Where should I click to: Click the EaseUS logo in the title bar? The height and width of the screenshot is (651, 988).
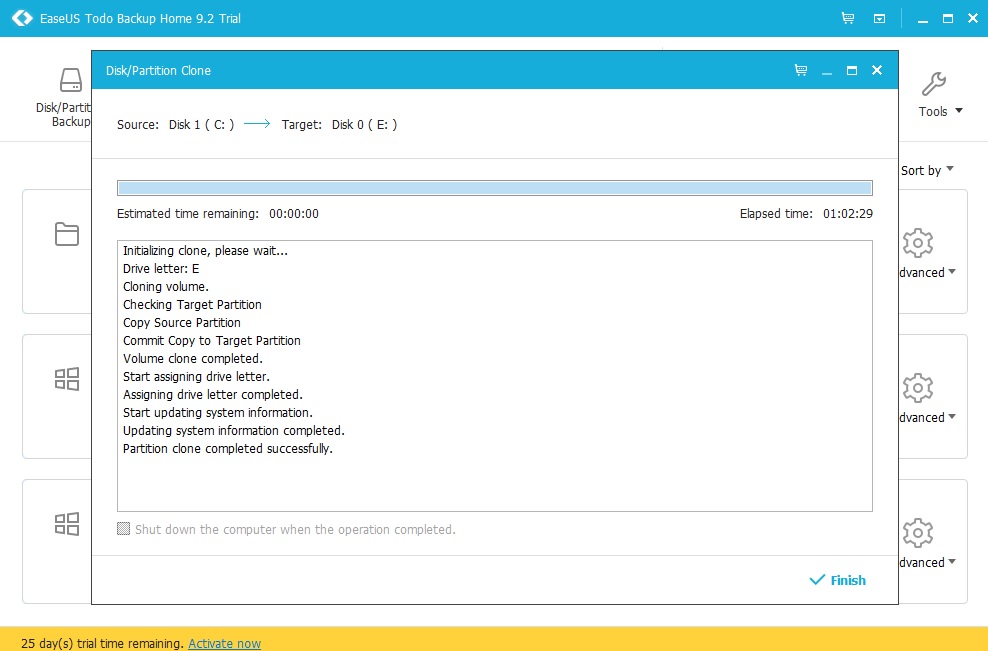22,18
